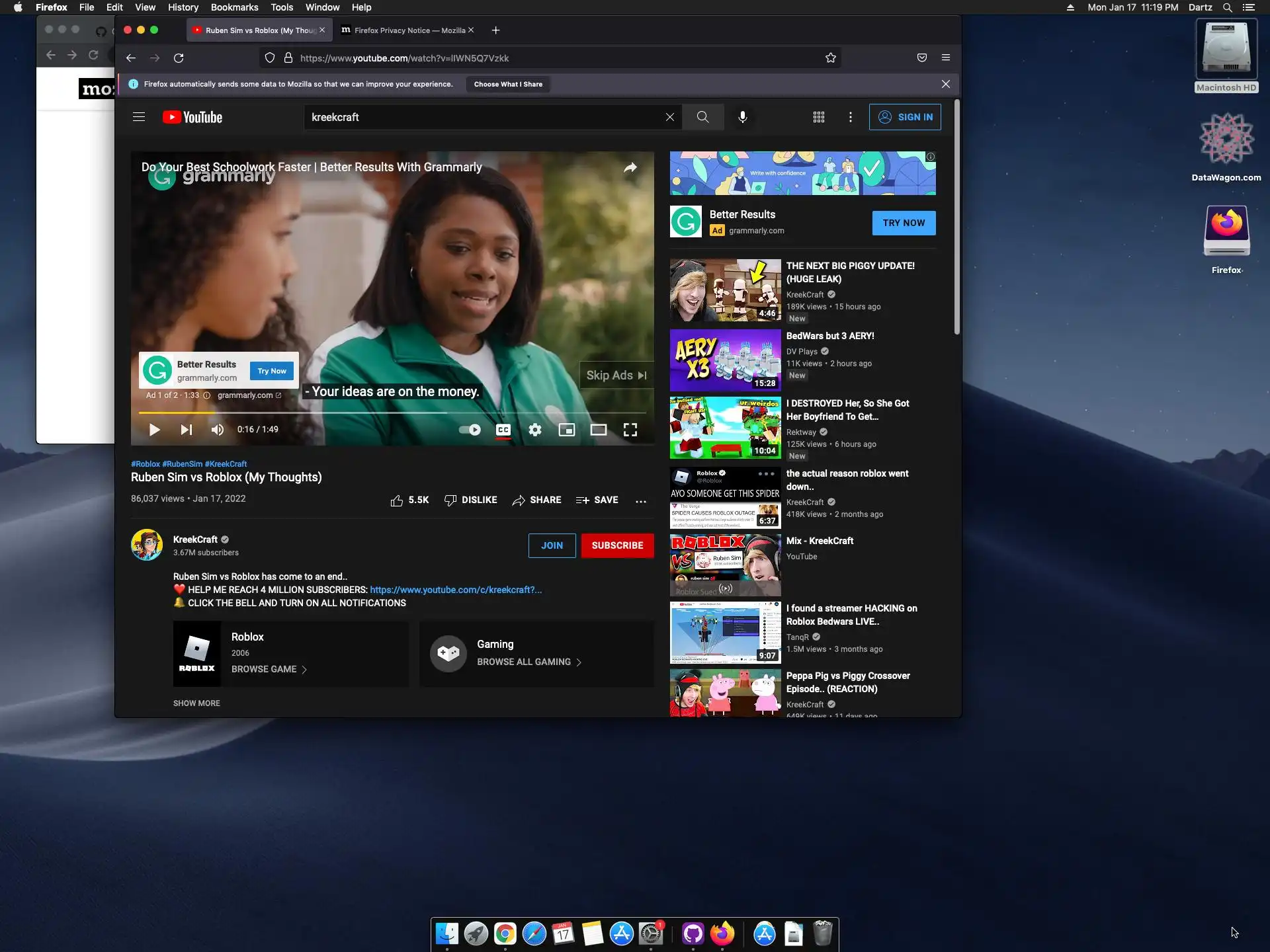Click the video progress bar
This screenshot has height=952, width=1270.
pos(394,413)
